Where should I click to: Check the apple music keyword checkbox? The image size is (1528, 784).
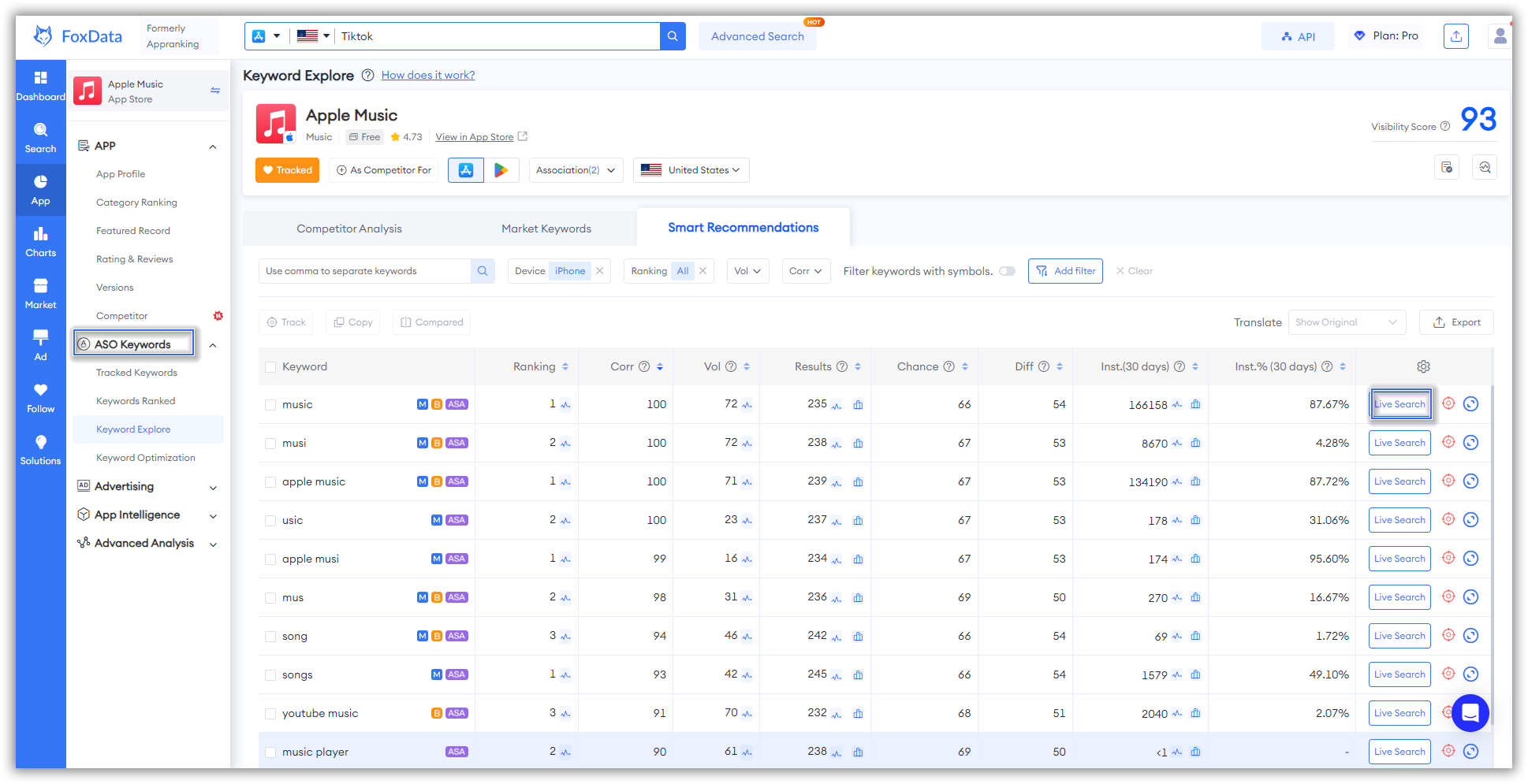click(270, 482)
